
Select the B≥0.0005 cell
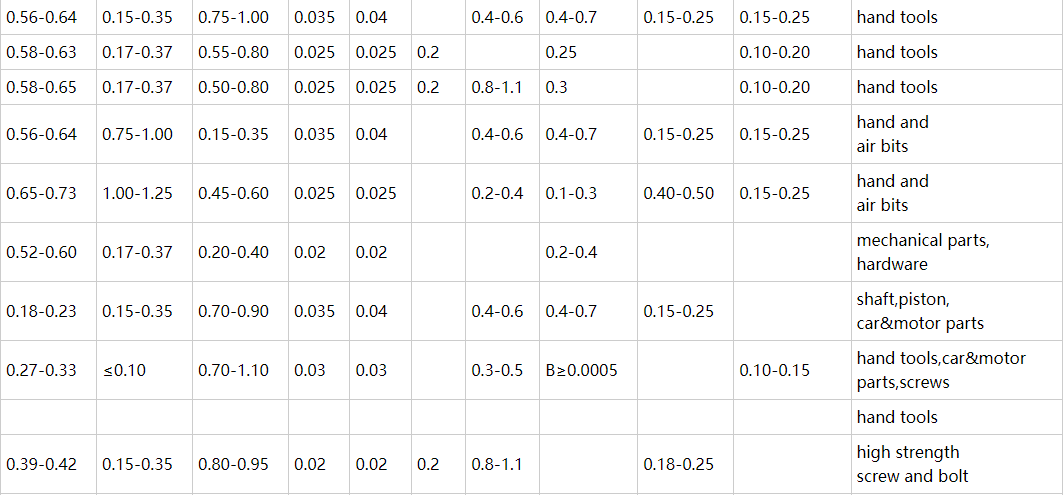(581, 370)
